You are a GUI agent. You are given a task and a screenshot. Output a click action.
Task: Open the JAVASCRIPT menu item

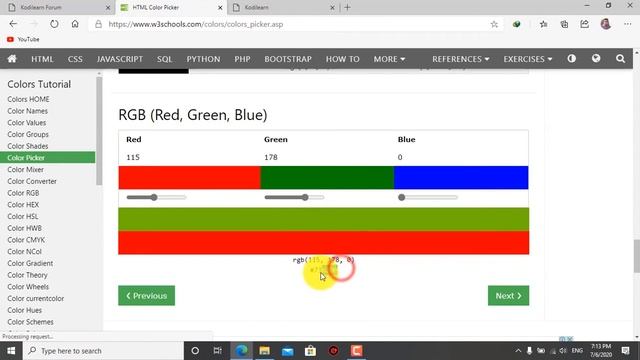tap(120, 59)
